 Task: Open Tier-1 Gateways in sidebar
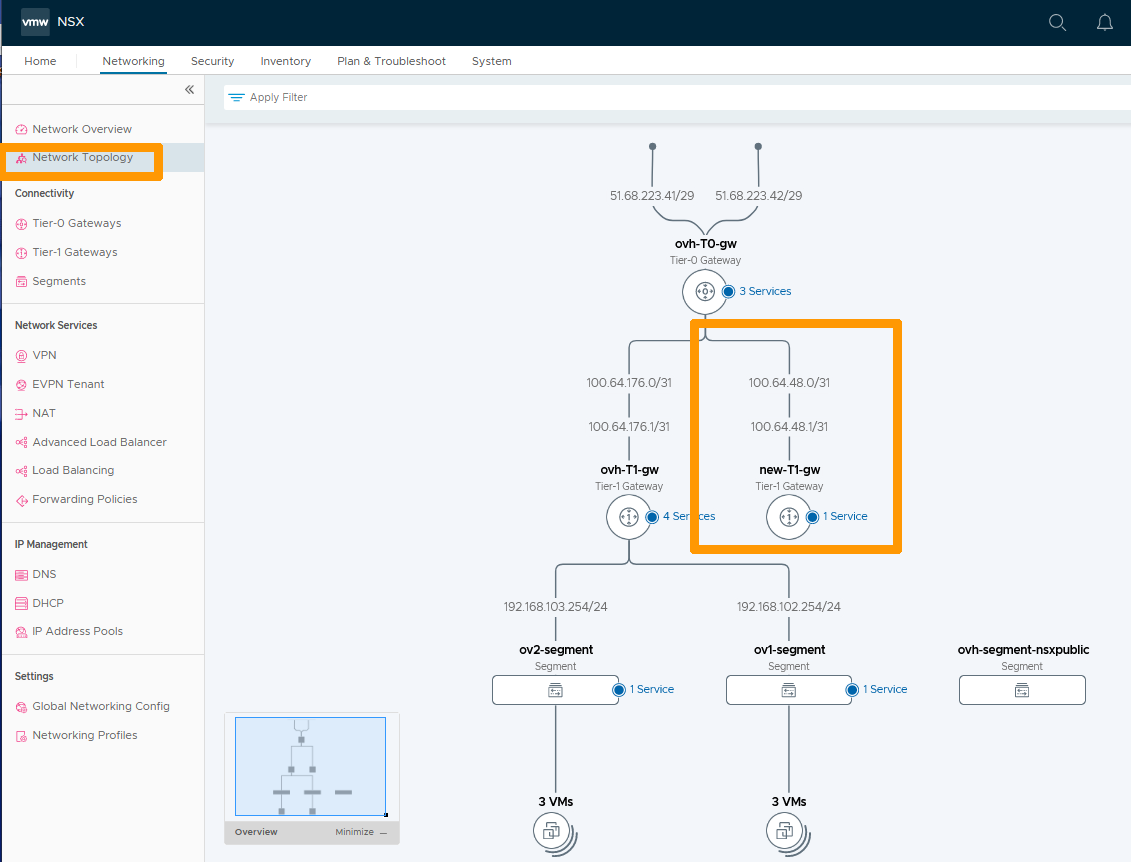[74, 252]
